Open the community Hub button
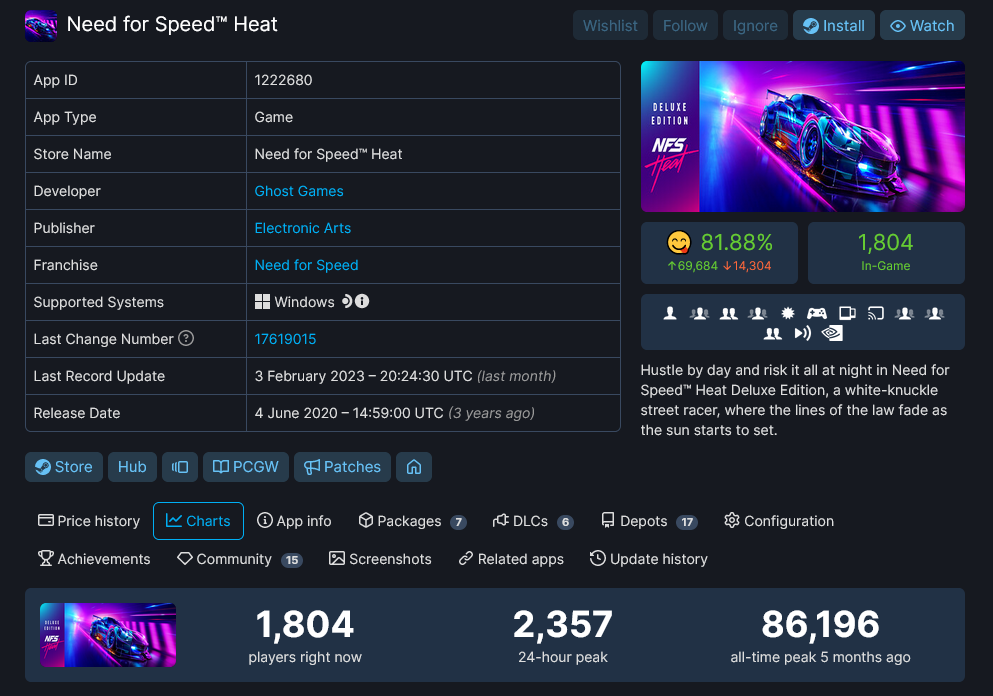 132,467
